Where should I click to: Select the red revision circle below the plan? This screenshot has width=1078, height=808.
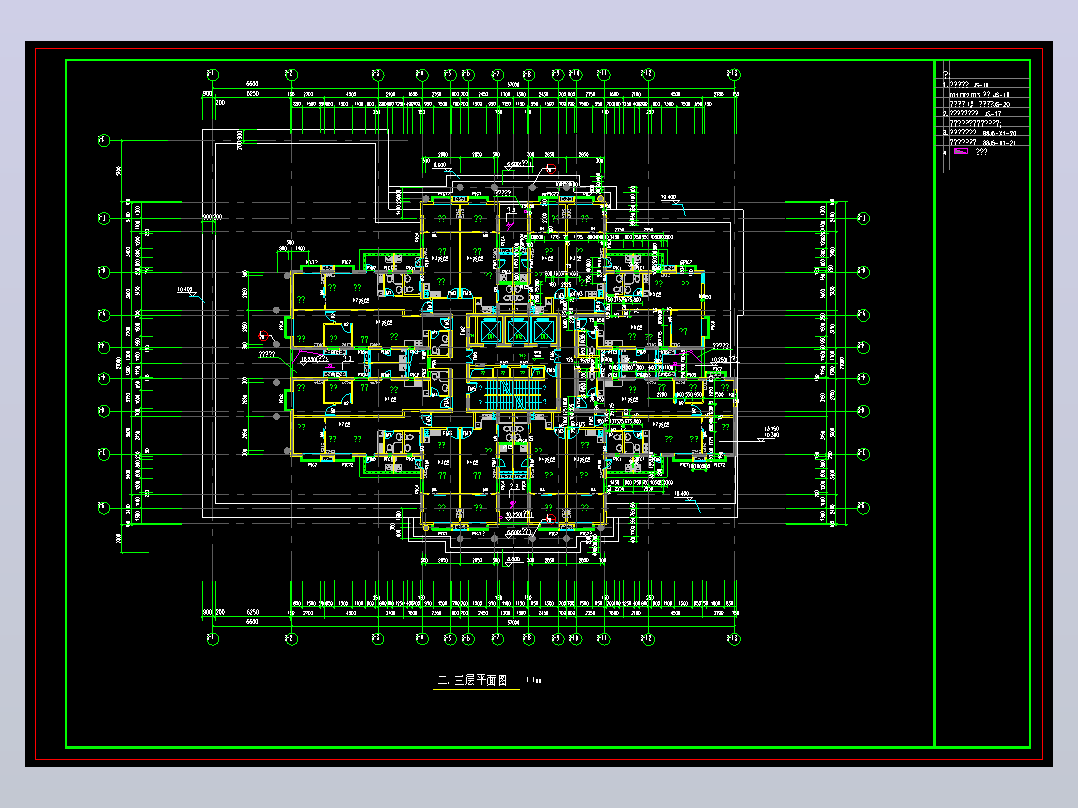pos(550,519)
